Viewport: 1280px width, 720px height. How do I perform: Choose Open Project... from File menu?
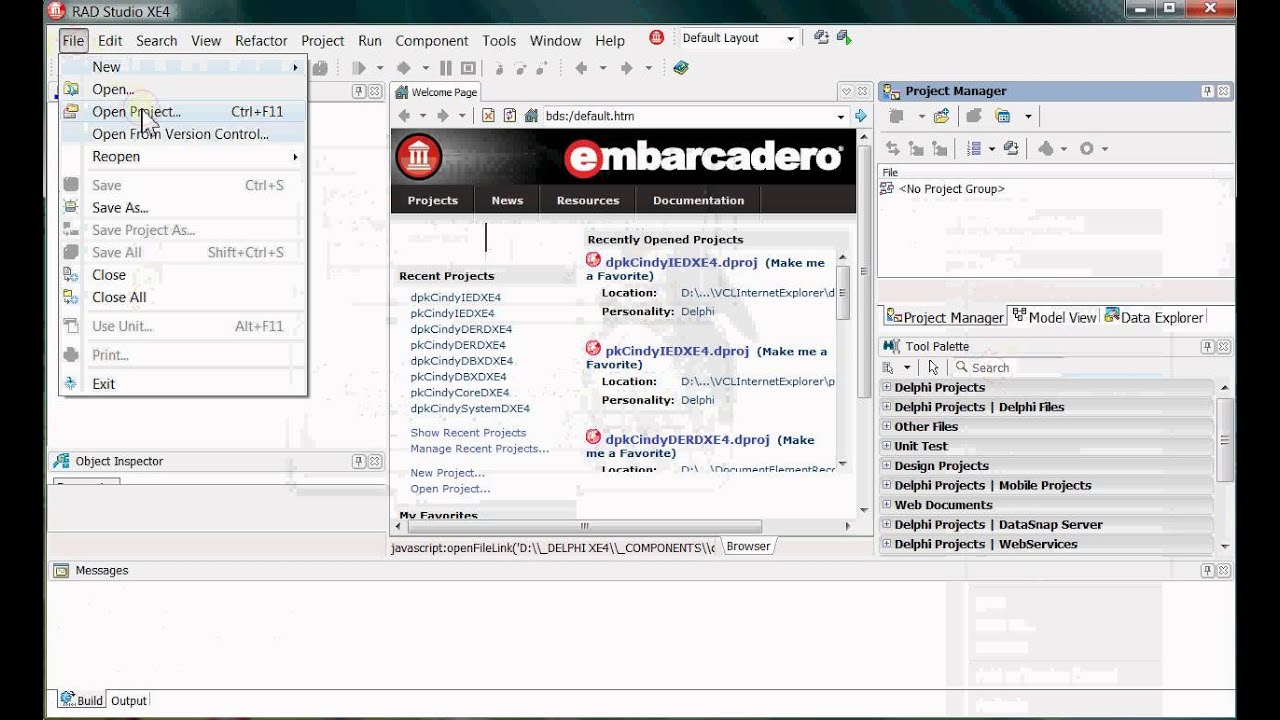click(x=182, y=112)
